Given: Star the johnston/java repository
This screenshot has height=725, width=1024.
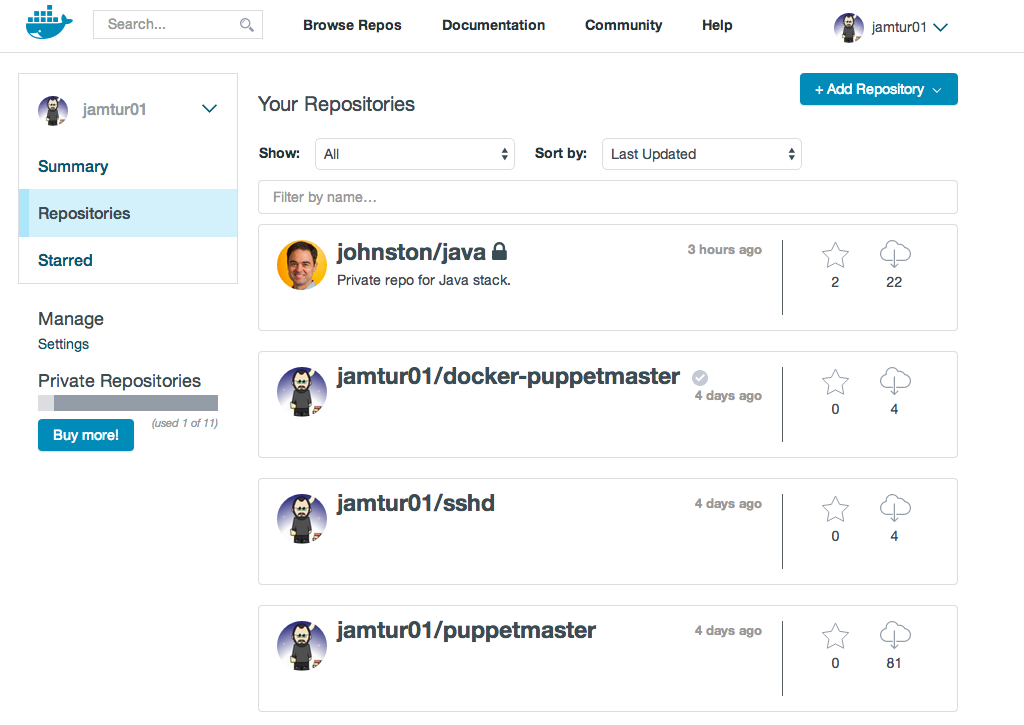Looking at the screenshot, I should (835, 255).
